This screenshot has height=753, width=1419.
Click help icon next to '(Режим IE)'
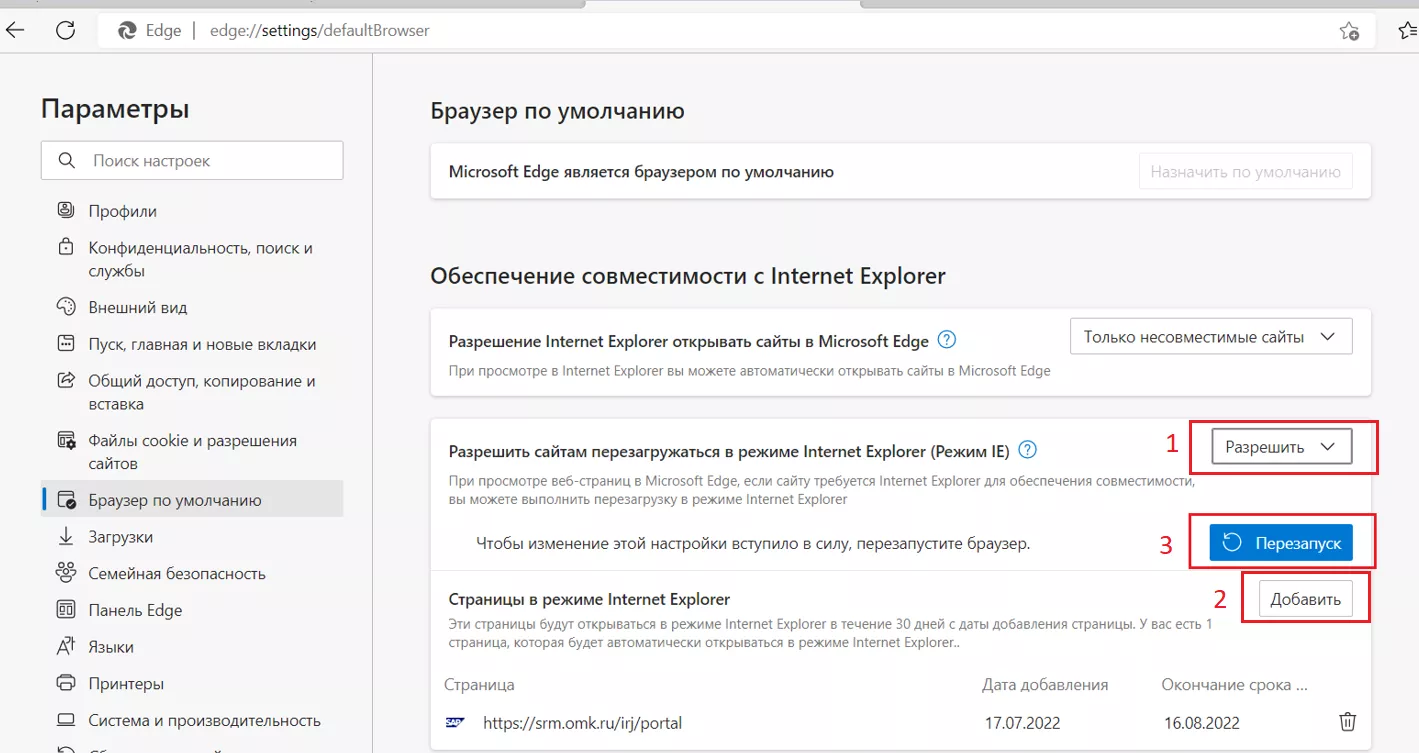(x=1027, y=450)
